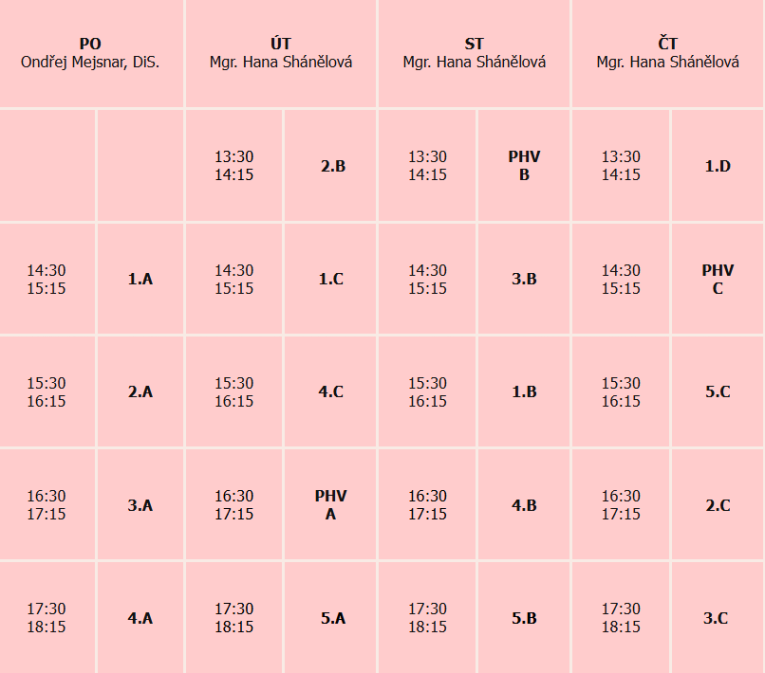This screenshot has width=765, height=673.
Task: Click the ČT day column header
Action: coord(668,53)
